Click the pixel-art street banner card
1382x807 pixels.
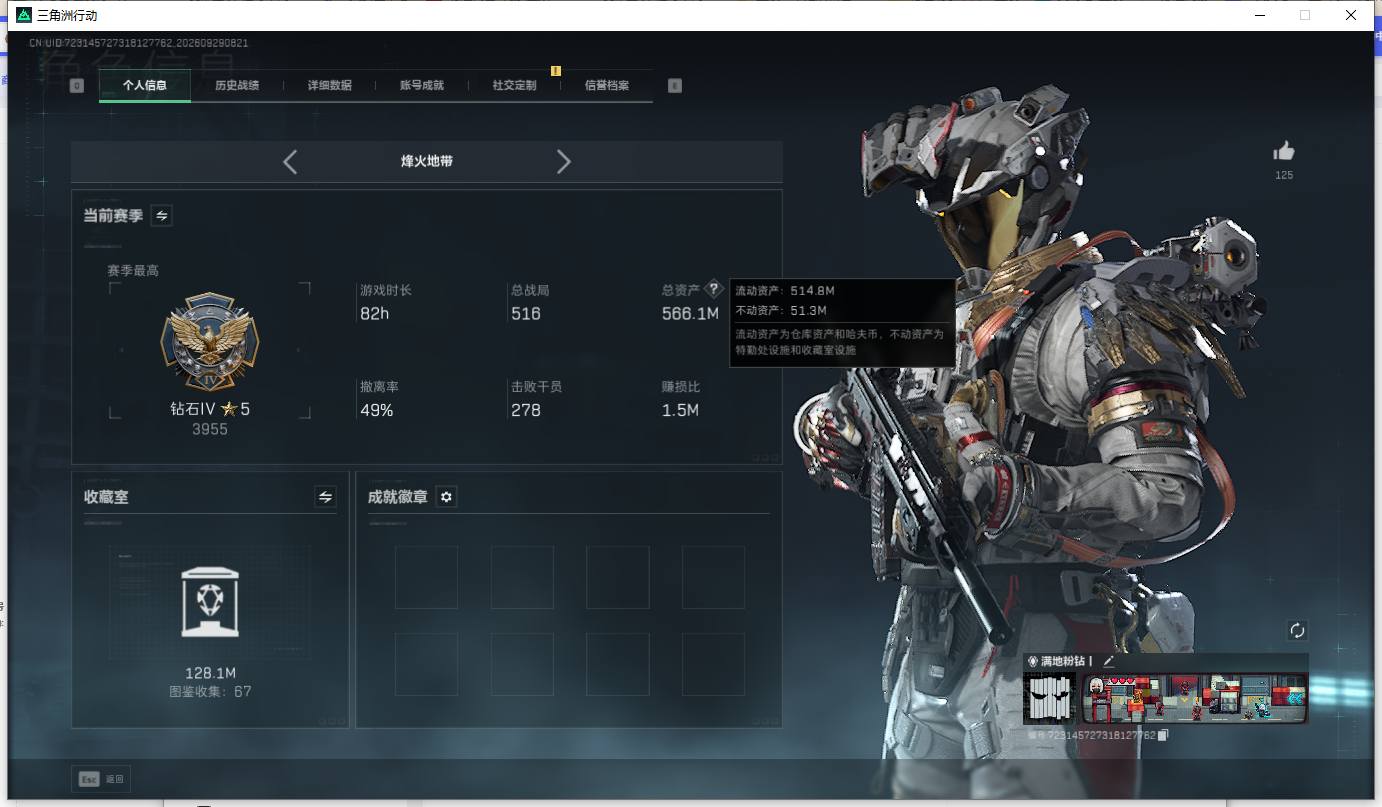[x=1195, y=697]
